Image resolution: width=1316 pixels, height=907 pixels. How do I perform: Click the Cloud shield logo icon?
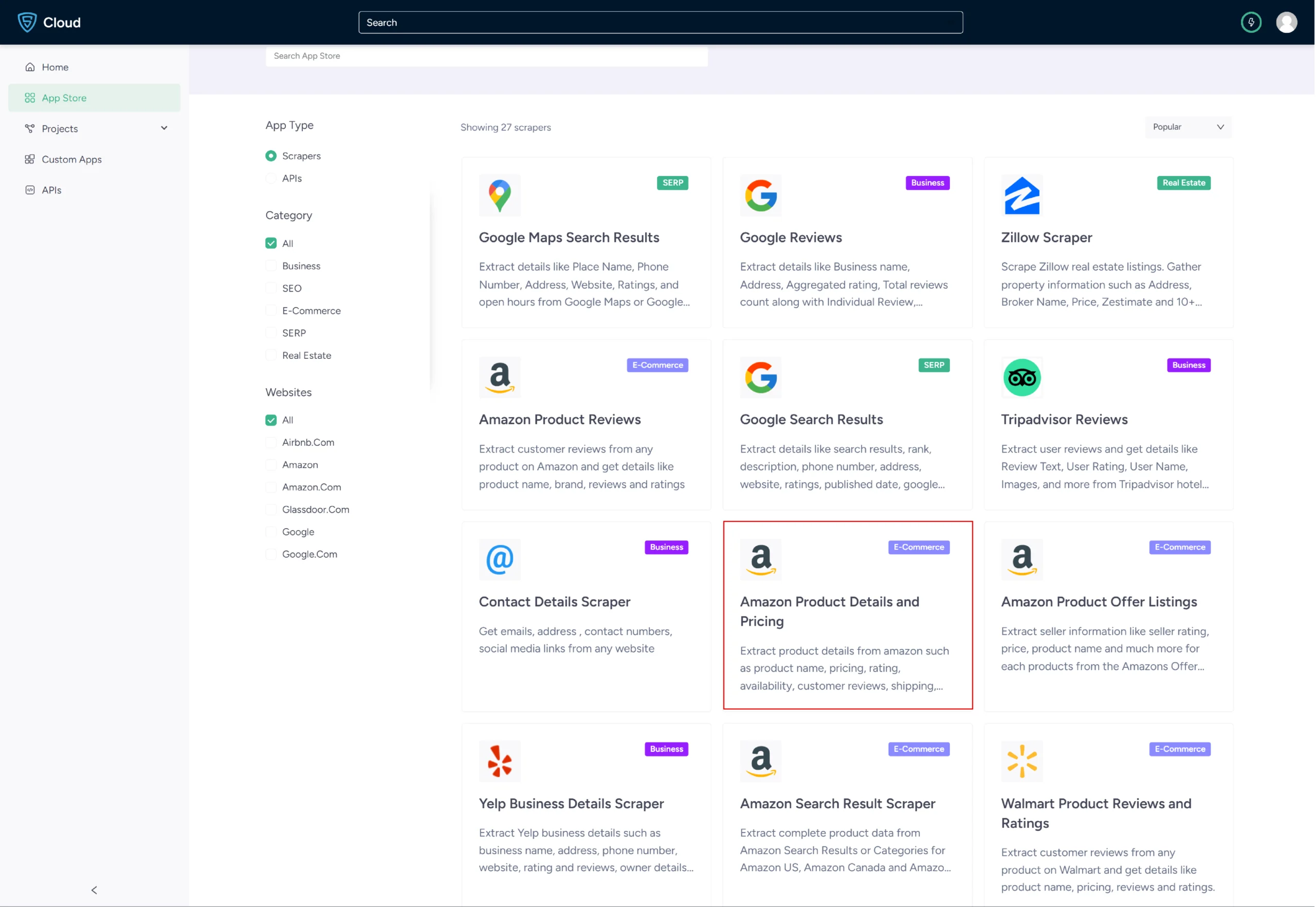coord(27,22)
